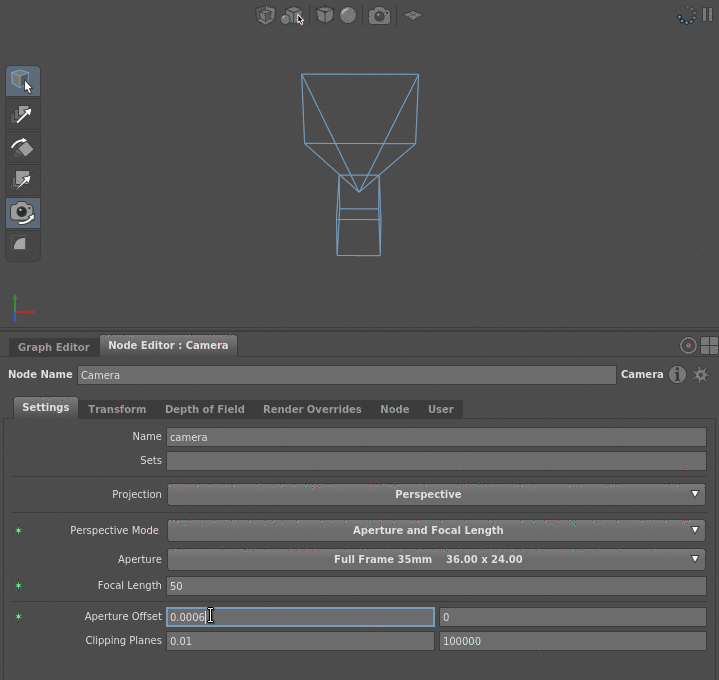Click the camera snapshot icon in the top toolbar
The image size is (719, 680).
[379, 15]
